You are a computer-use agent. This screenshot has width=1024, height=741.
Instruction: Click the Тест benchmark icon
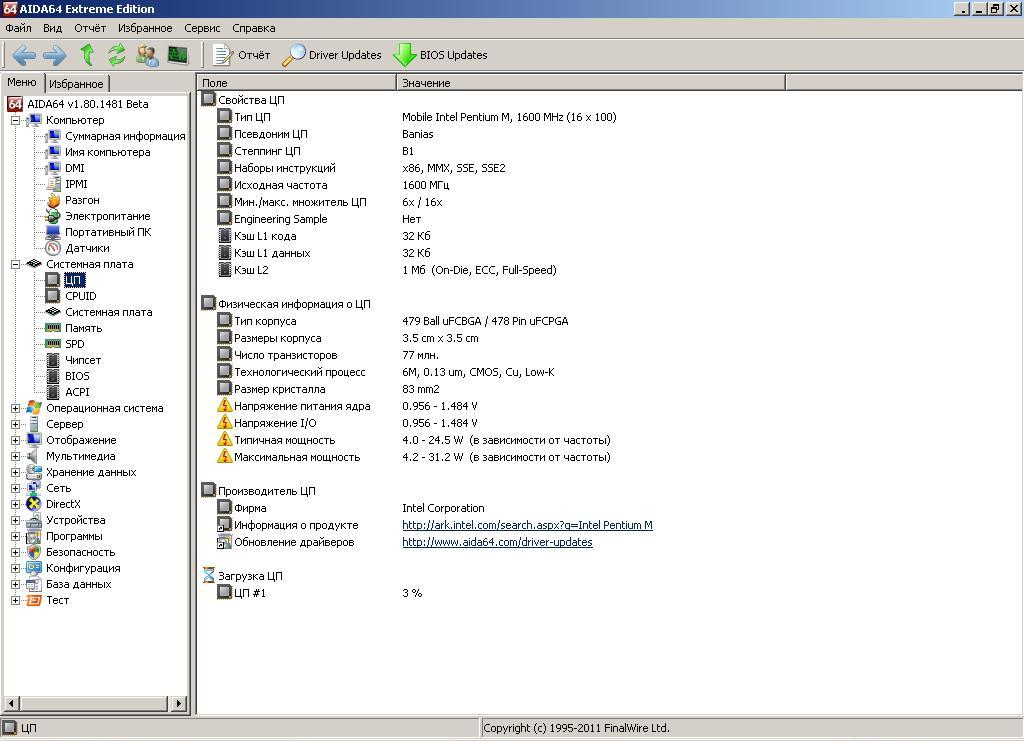(x=34, y=600)
